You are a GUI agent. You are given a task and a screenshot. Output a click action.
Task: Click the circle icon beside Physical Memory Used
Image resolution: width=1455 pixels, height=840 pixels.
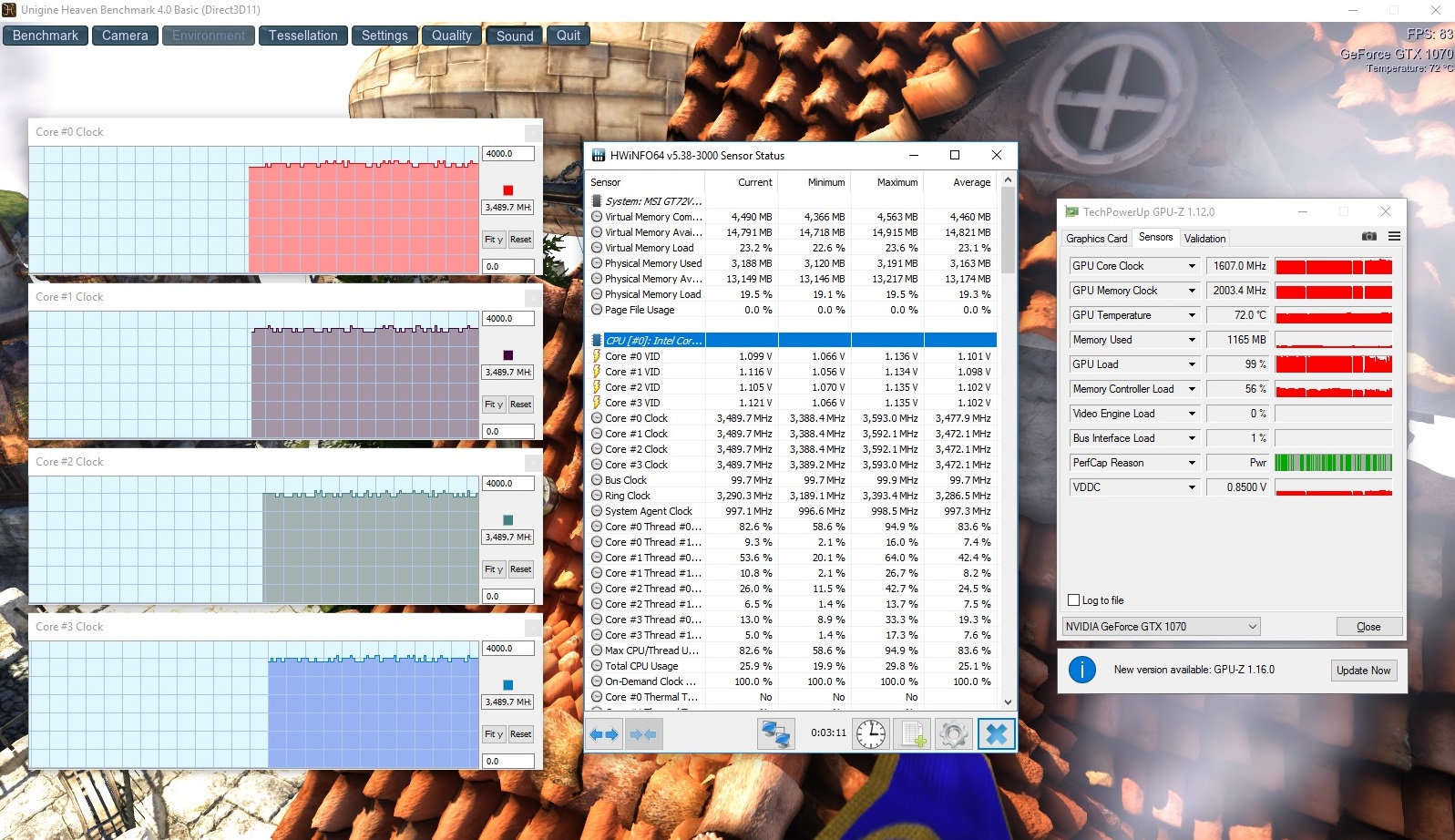point(597,263)
